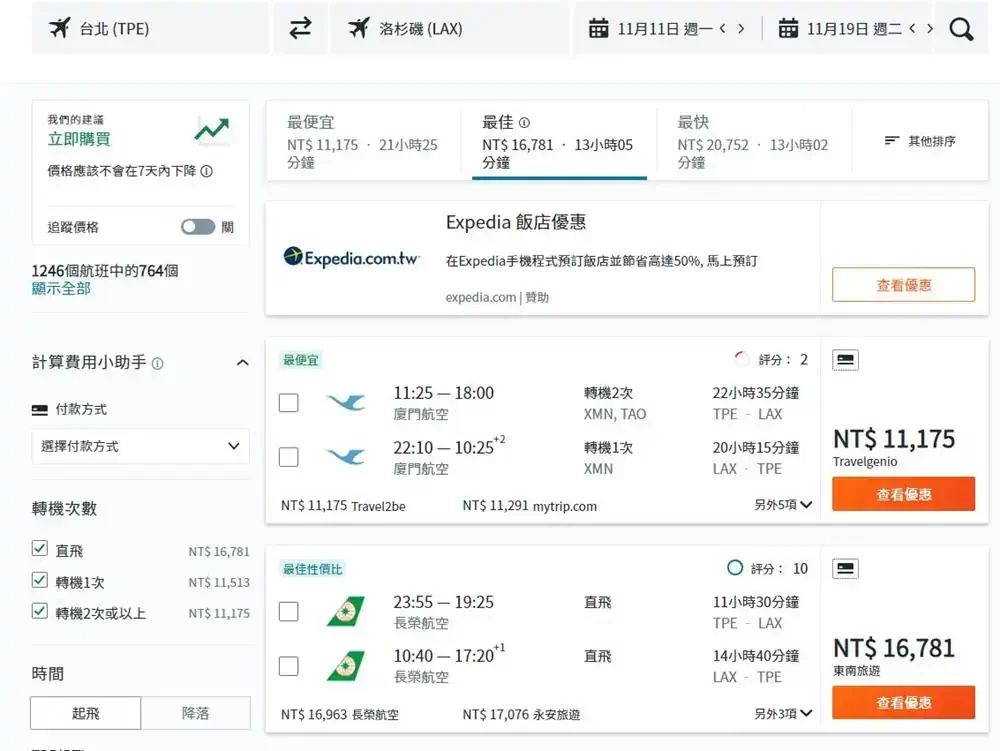1000x751 pixels.
Task: Expand 另外5項 more offers
Action: tap(783, 505)
